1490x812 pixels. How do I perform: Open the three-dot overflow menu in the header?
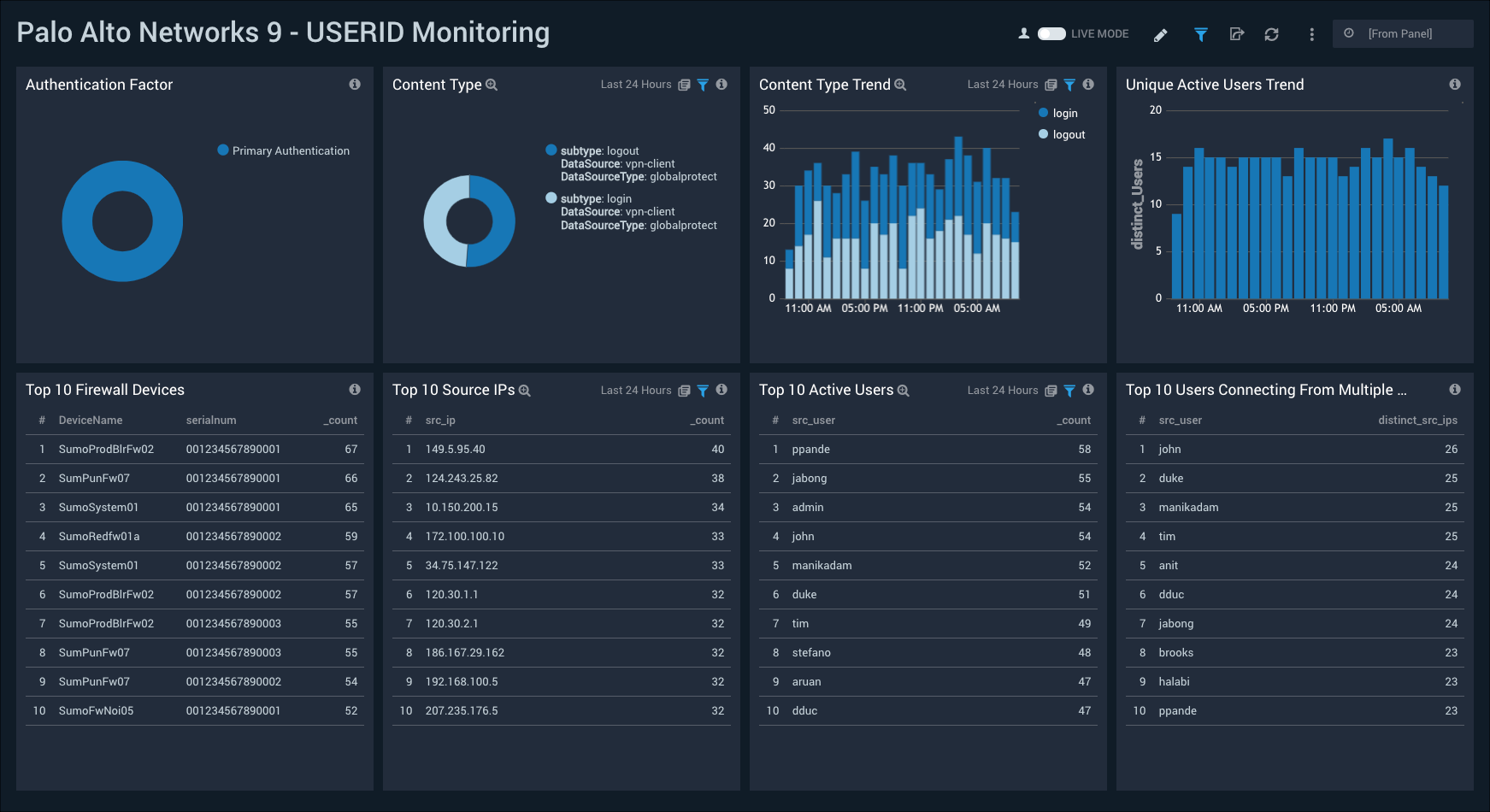[x=1311, y=34]
